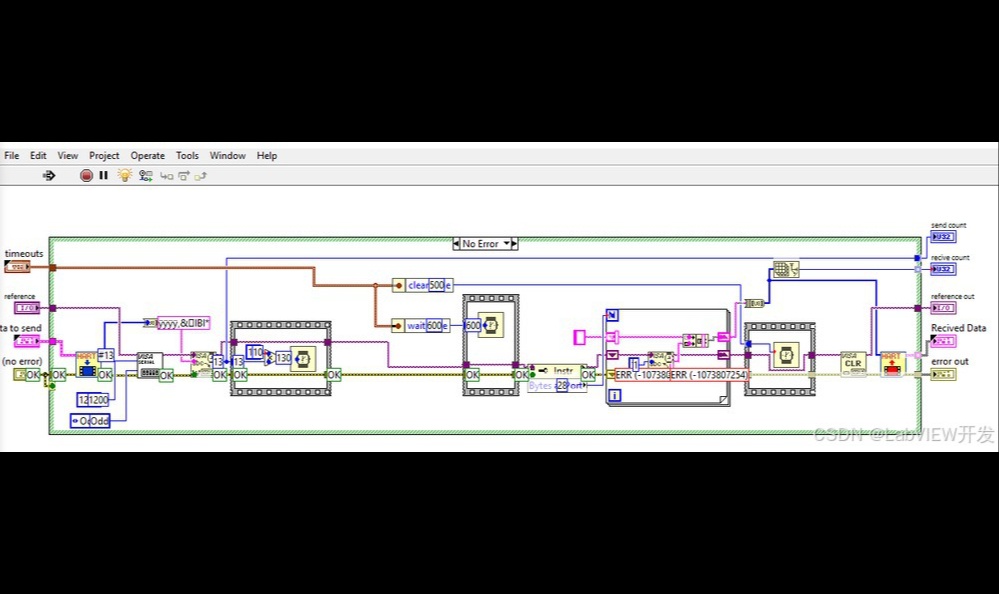
Task: Select the send count U32 indicator
Action: pos(942,237)
